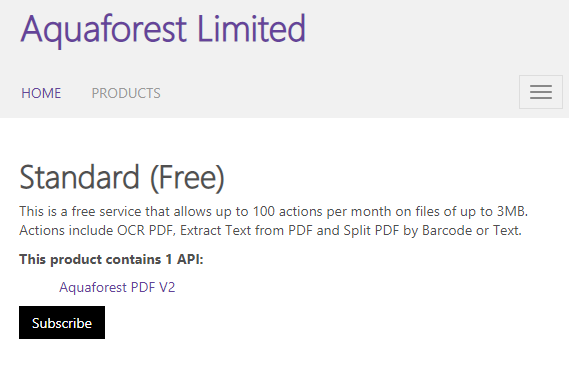Open the hamburger navigation menu
The height and width of the screenshot is (366, 569).
[541, 92]
